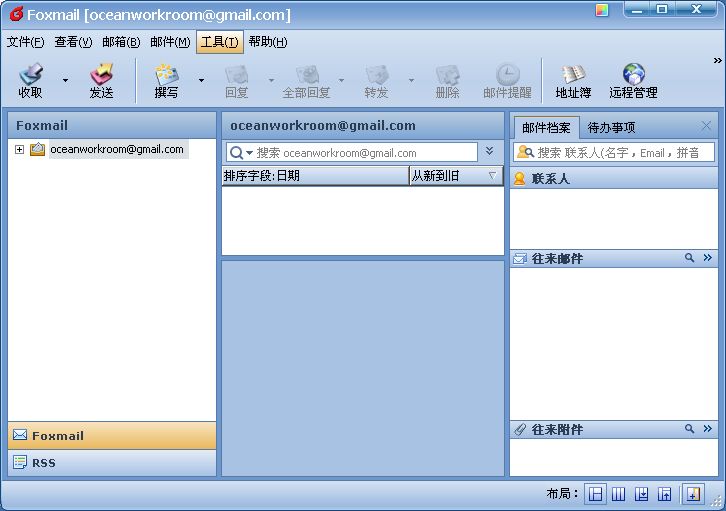This screenshot has width=726, height=511.
Task: Toggle the 从新到旧 sort order
Action: (x=456, y=176)
